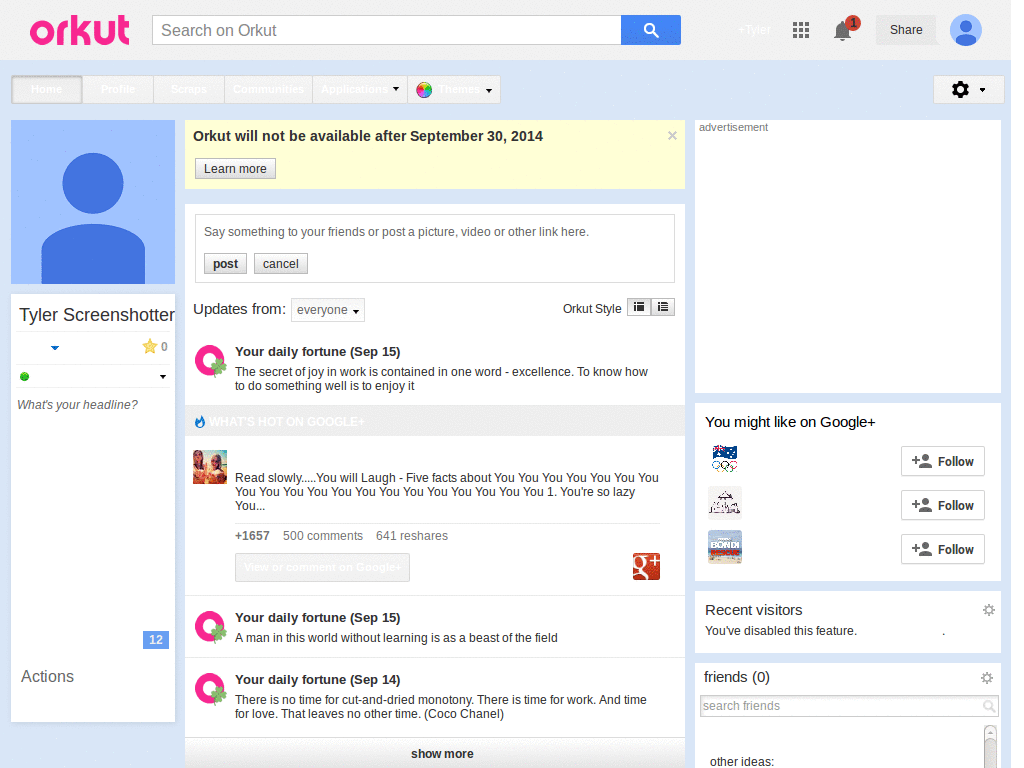Click the large profile picture
1024x768 pixels.
coord(93,202)
